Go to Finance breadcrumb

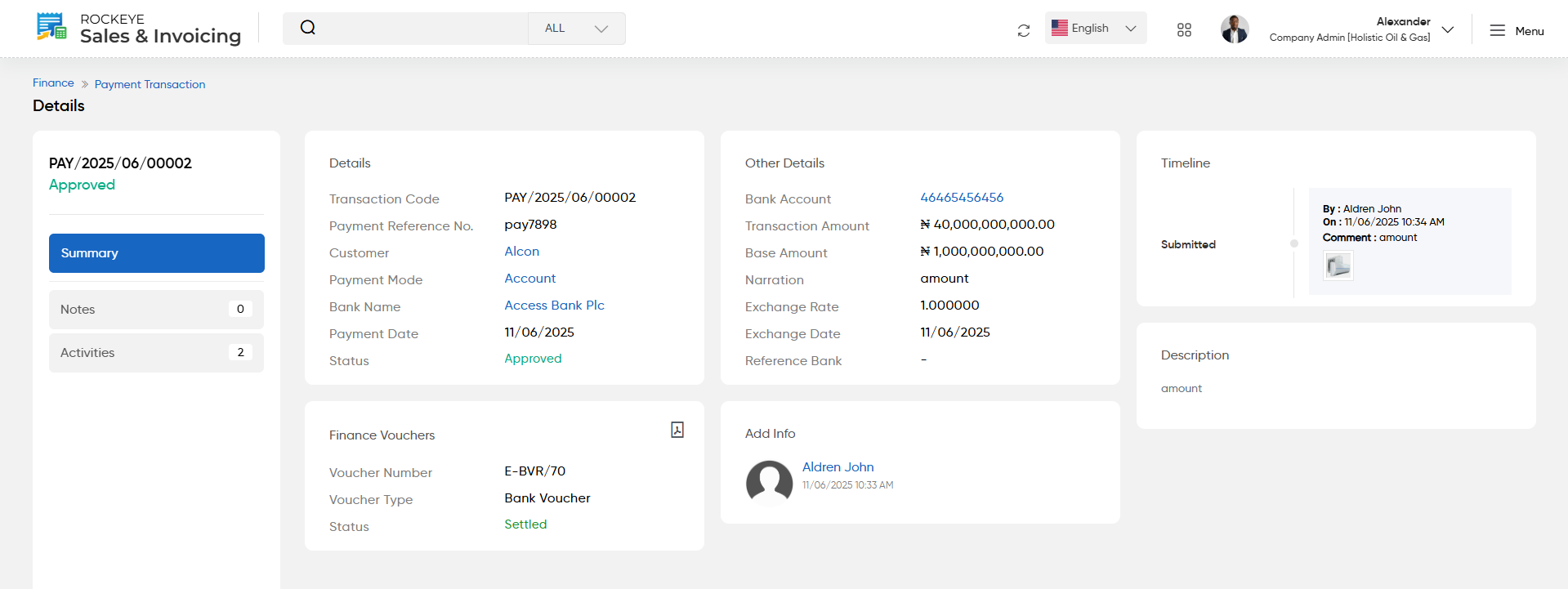[53, 83]
